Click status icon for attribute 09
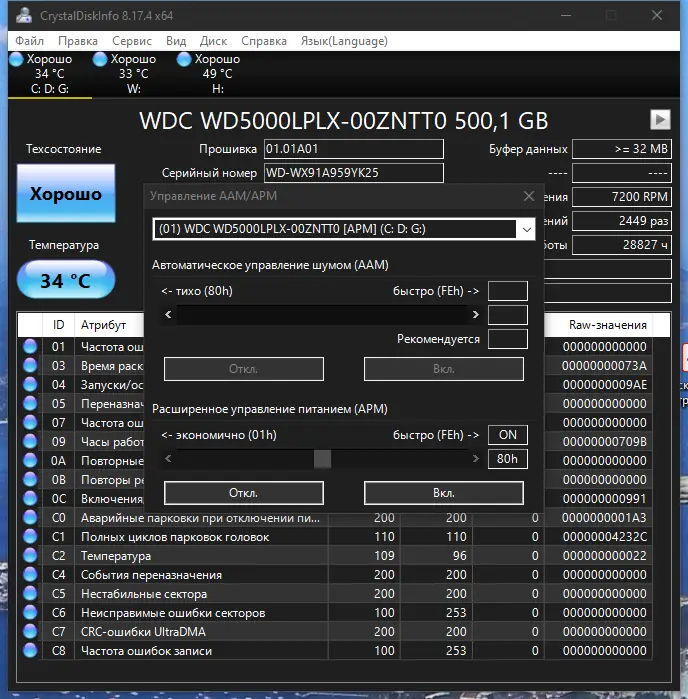The width and height of the screenshot is (688, 699). point(30,441)
